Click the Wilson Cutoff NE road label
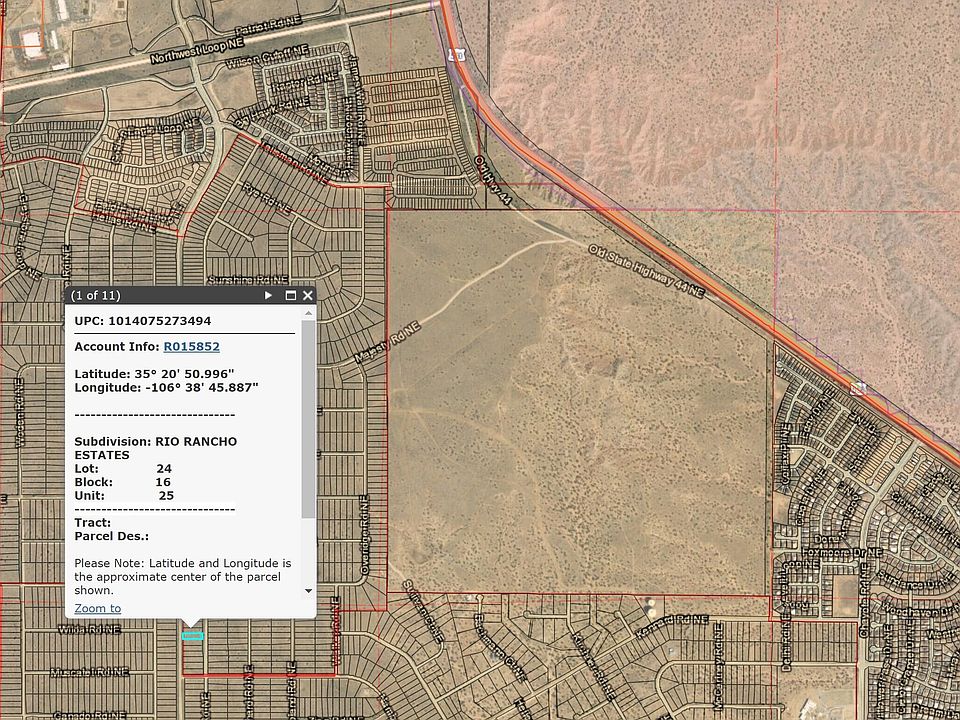 [x=266, y=56]
